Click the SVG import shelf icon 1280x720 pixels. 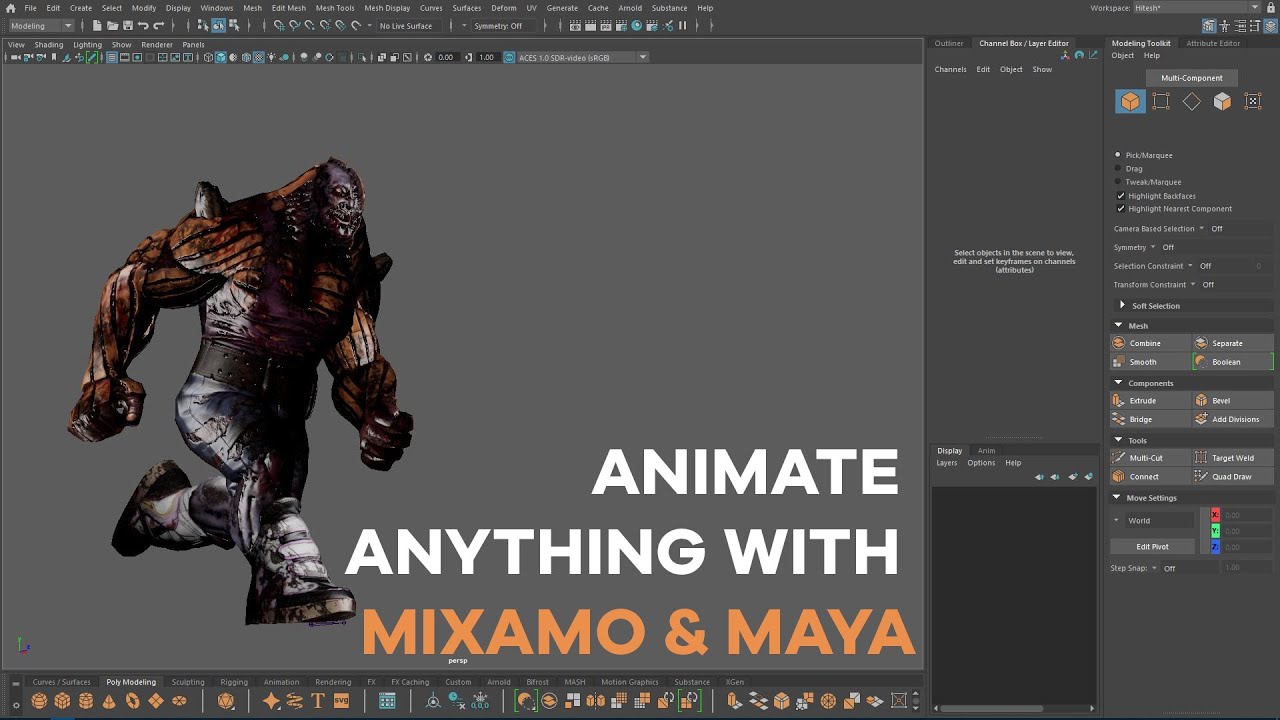coord(342,701)
